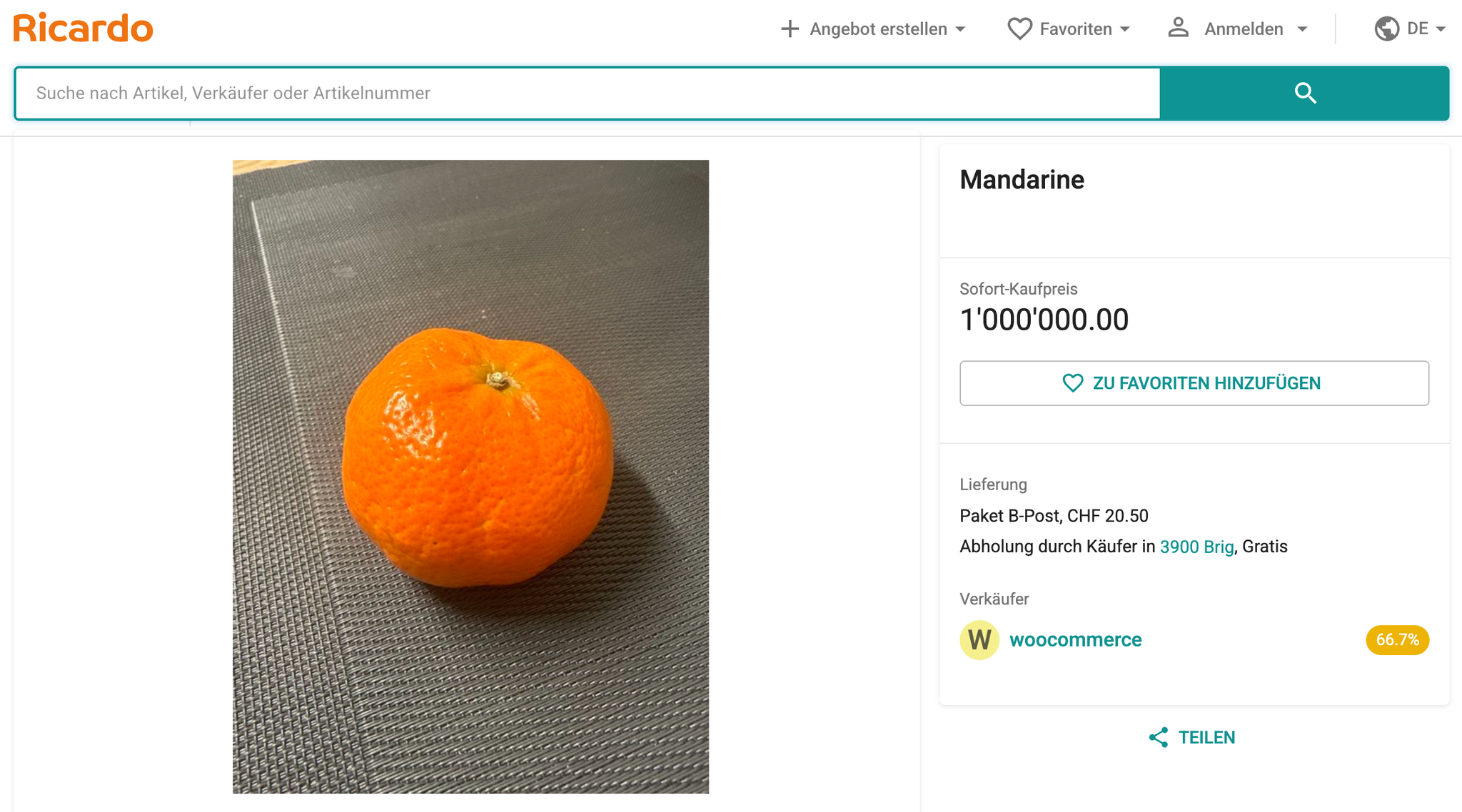Click the 66.7% seller rating badge
The width and height of the screenshot is (1462, 812).
tap(1397, 640)
